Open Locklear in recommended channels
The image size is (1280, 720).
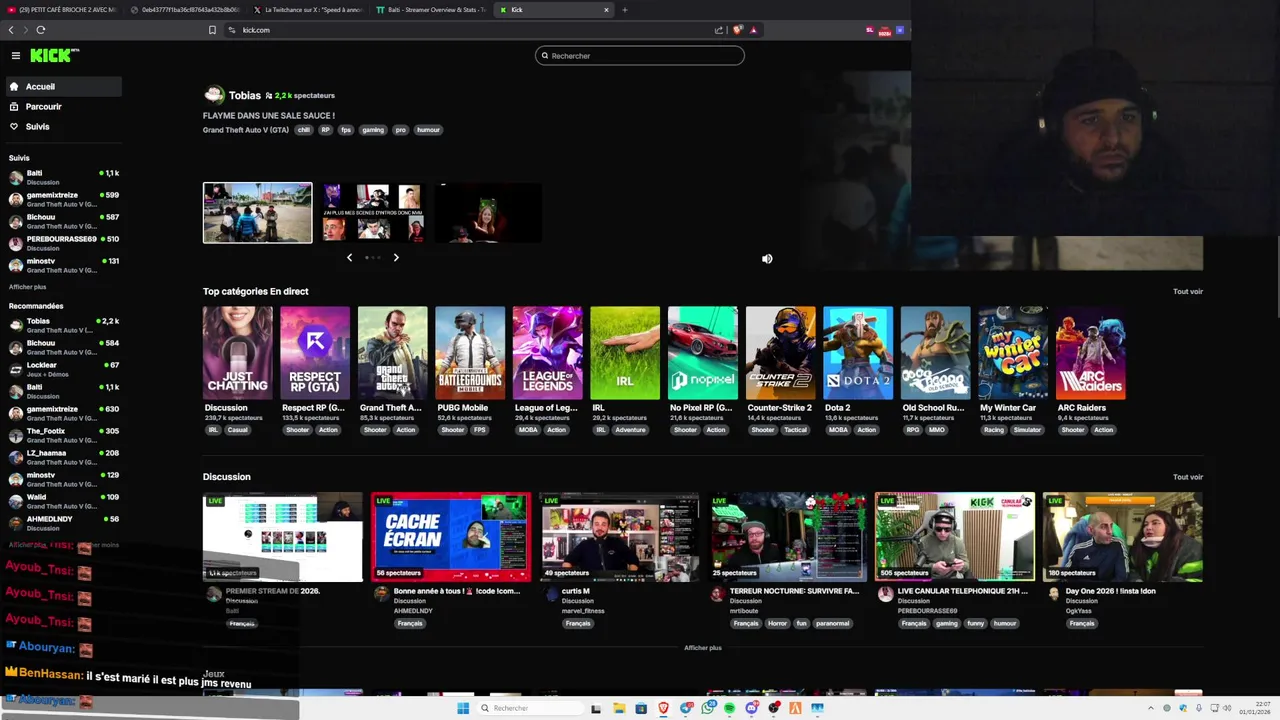[x=64, y=369]
